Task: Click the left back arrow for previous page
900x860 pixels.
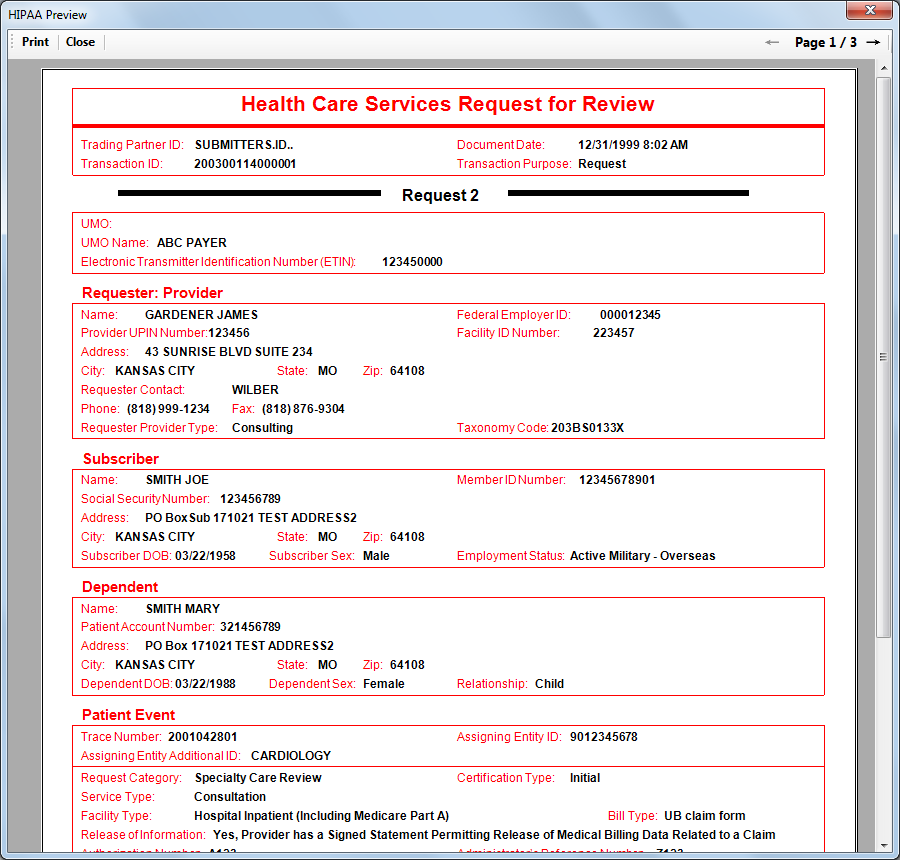Action: (772, 42)
